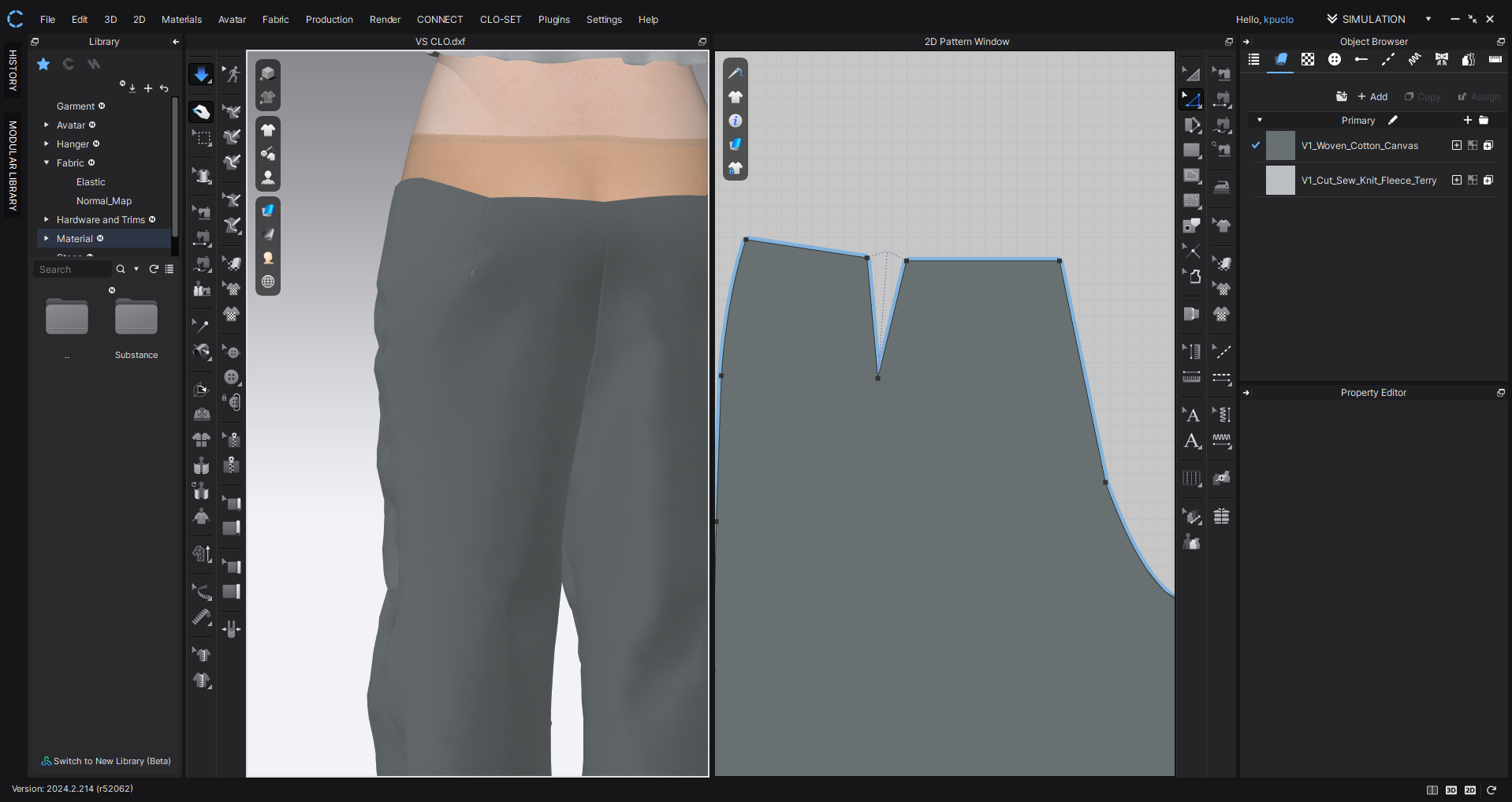Screen dimensions: 1512x802
Task: Expand Hardware and Trims folder
Action: 47,220
